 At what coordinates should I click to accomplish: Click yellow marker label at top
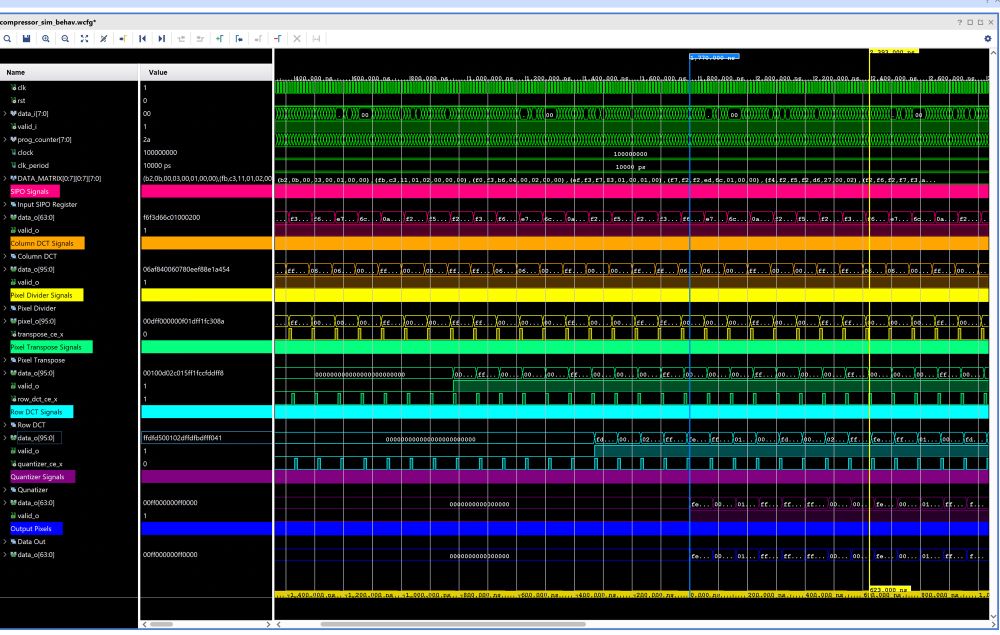(x=894, y=51)
